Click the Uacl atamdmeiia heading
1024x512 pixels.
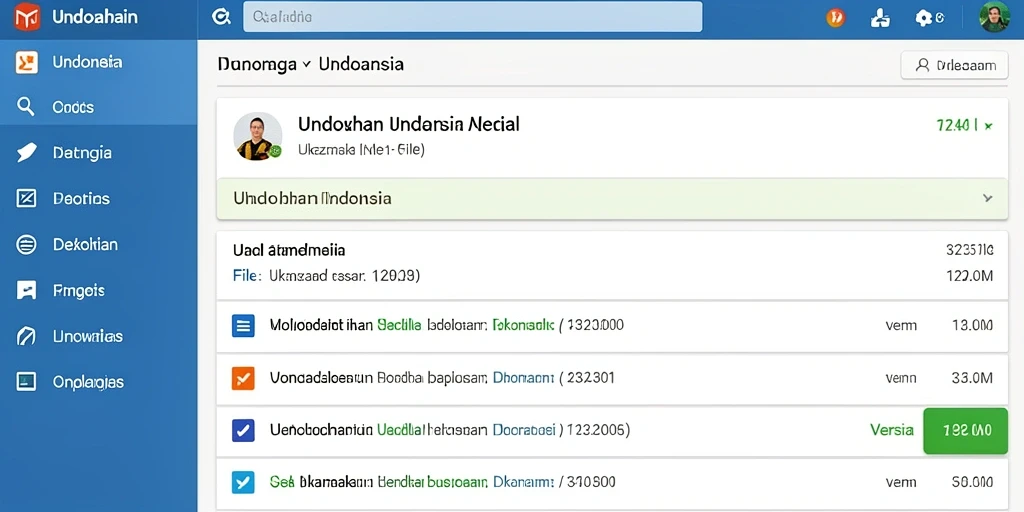click(289, 249)
